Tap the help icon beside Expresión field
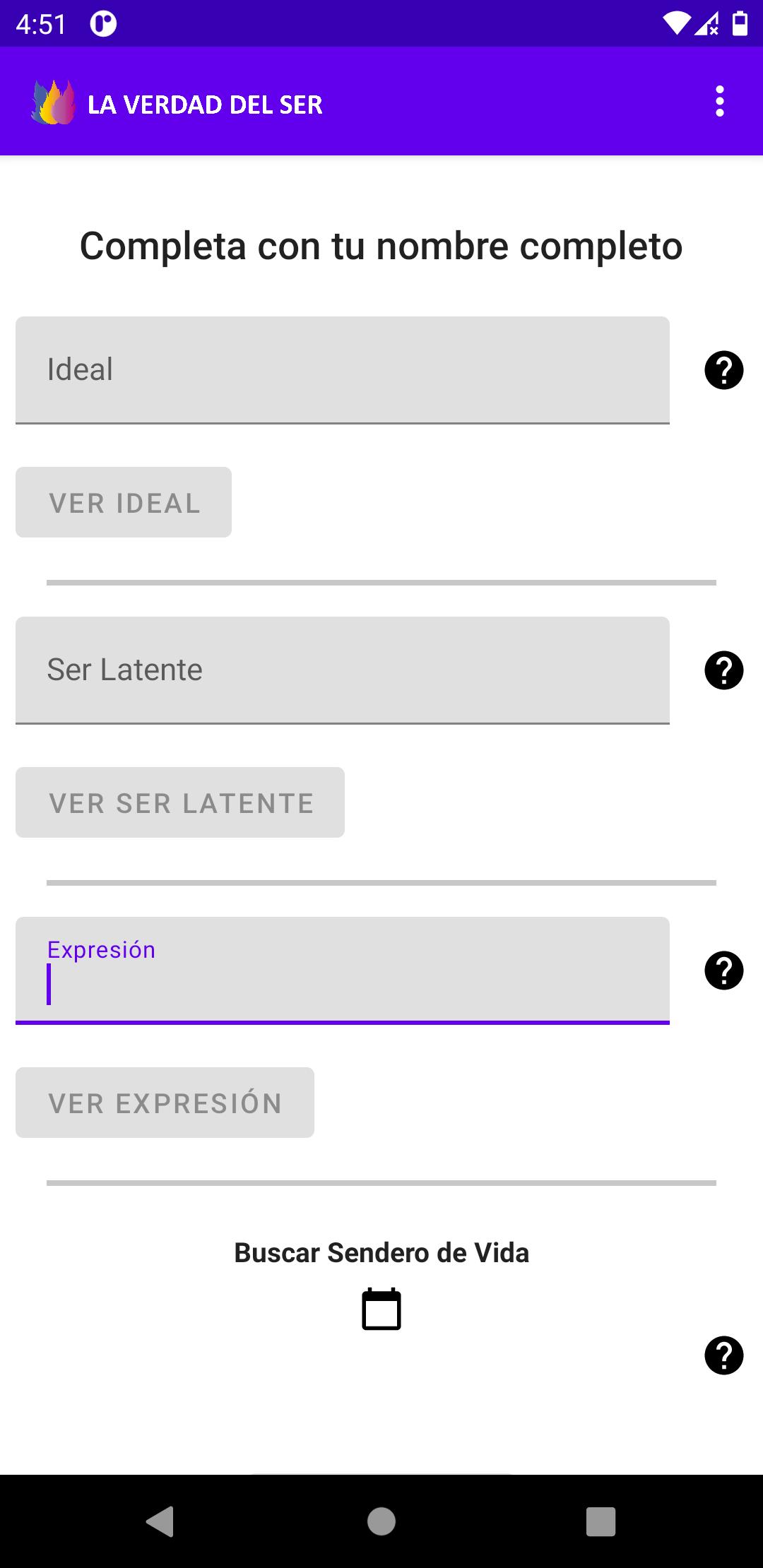 (x=724, y=970)
